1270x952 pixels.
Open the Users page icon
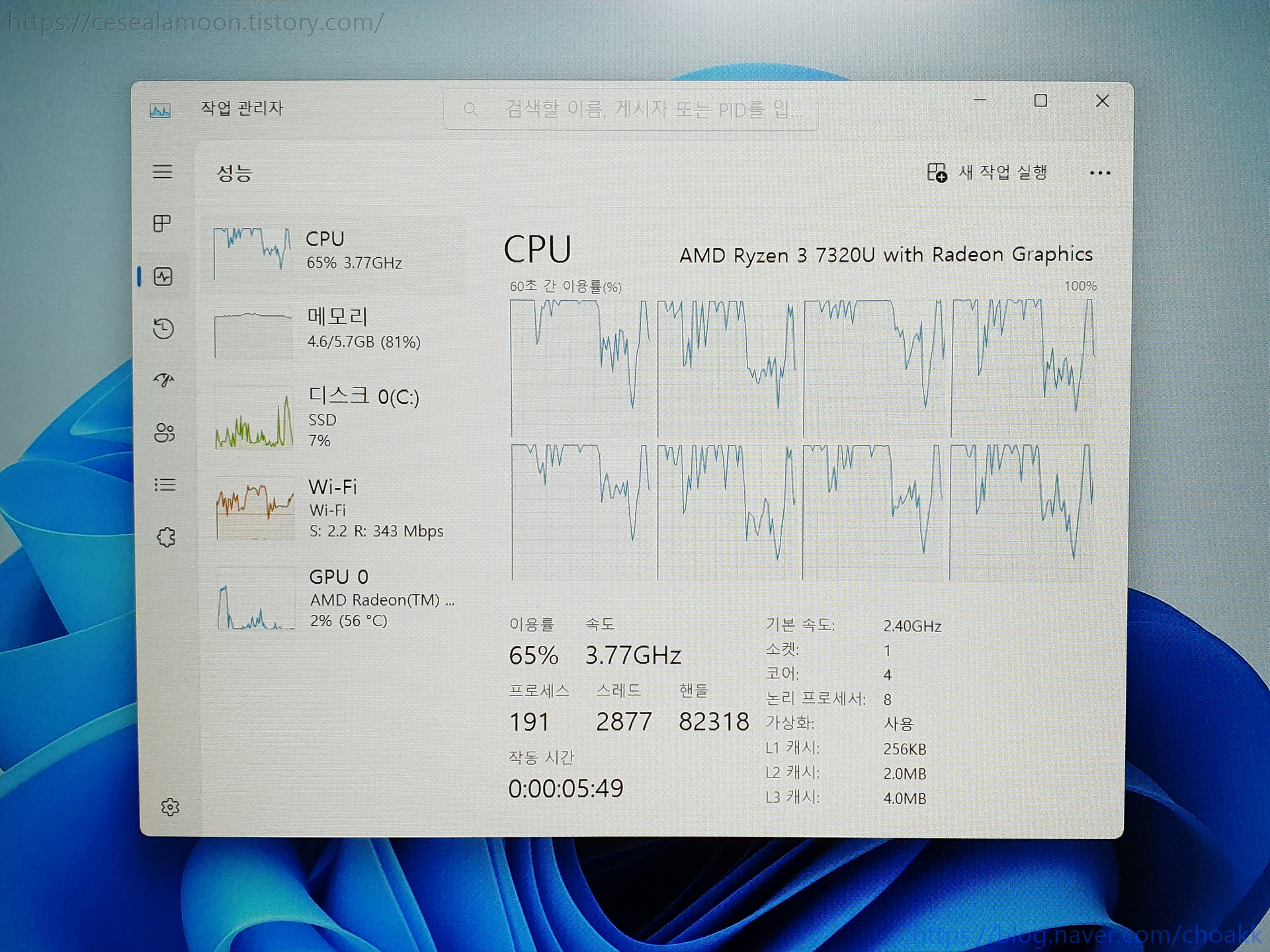click(x=165, y=433)
